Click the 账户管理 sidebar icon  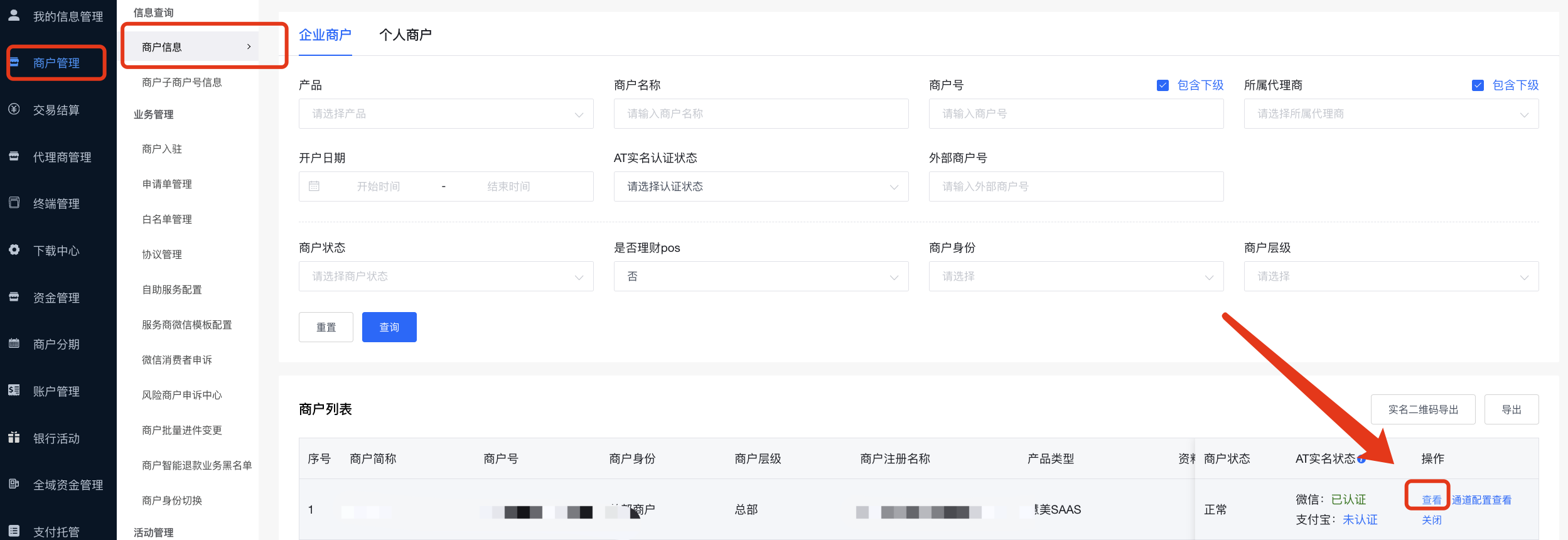click(14, 391)
